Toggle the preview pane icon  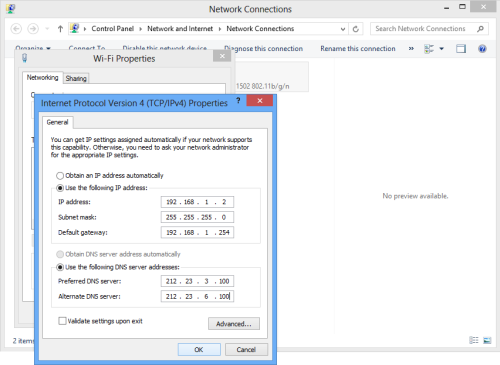[461, 49]
